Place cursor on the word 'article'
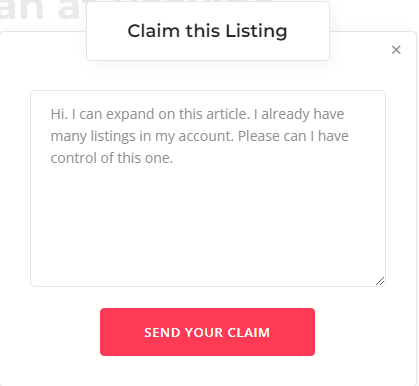This screenshot has width=419, height=386. 227,114
